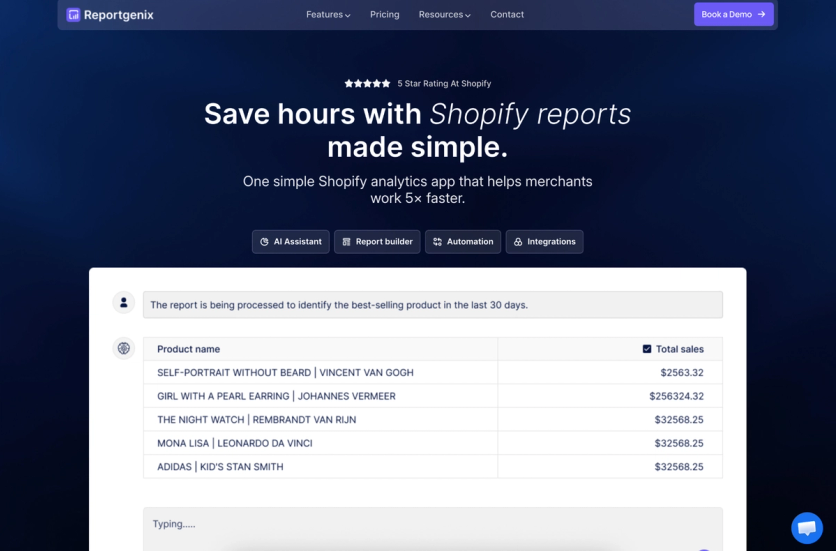The height and width of the screenshot is (551, 836).
Task: Select the Adidas Kid's Stan Smith row
Action: [x=432, y=466]
